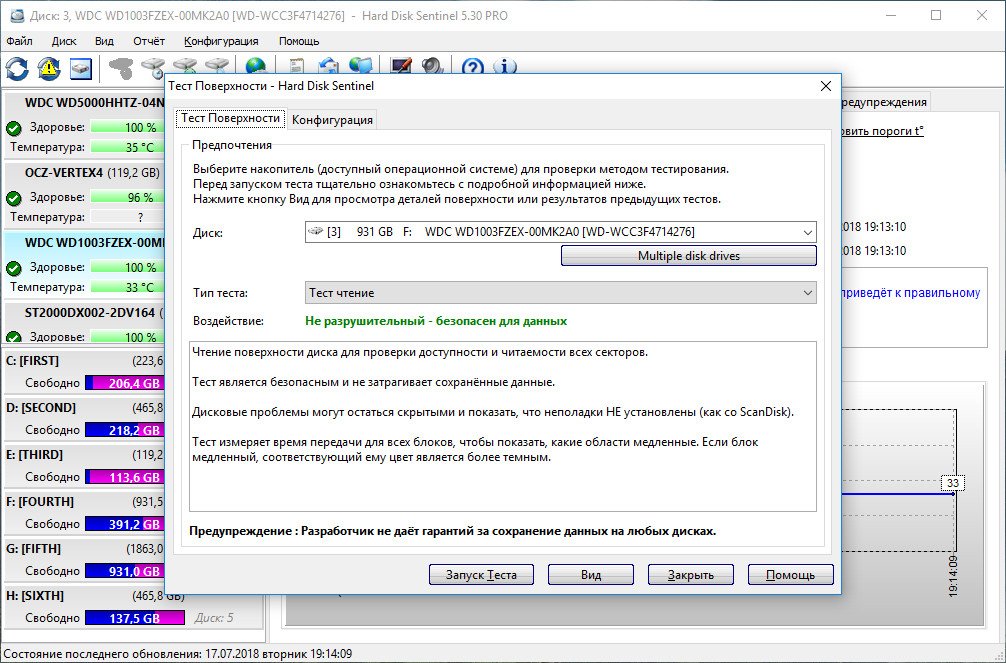Click the blue info 'i' toolbar icon
This screenshot has width=1006, height=663.
505,67
